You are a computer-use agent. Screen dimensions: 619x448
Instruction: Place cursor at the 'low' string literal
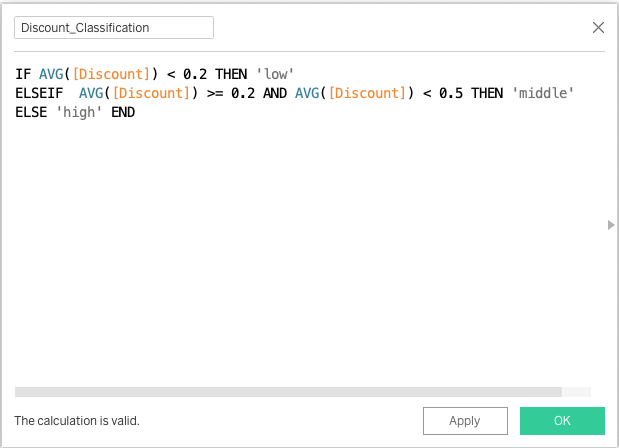[x=275, y=74]
